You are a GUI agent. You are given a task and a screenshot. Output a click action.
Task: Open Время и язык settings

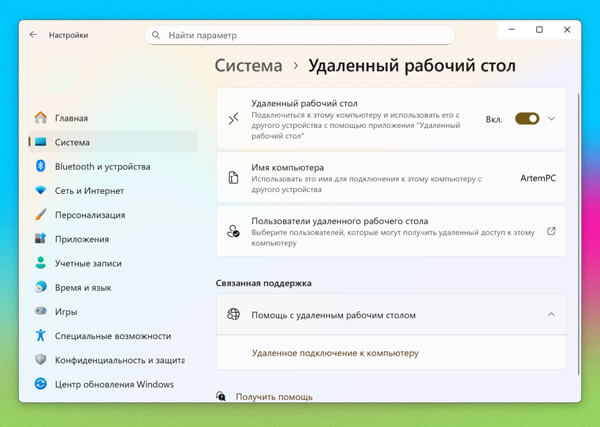(x=113, y=287)
